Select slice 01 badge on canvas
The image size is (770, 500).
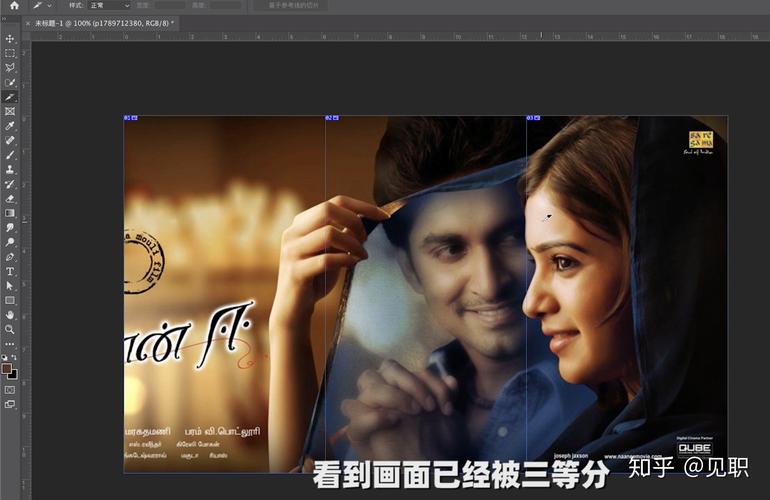(x=131, y=118)
